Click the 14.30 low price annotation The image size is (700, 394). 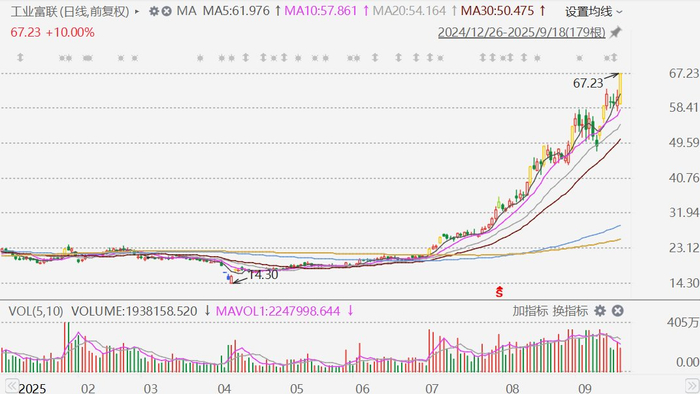(262, 275)
